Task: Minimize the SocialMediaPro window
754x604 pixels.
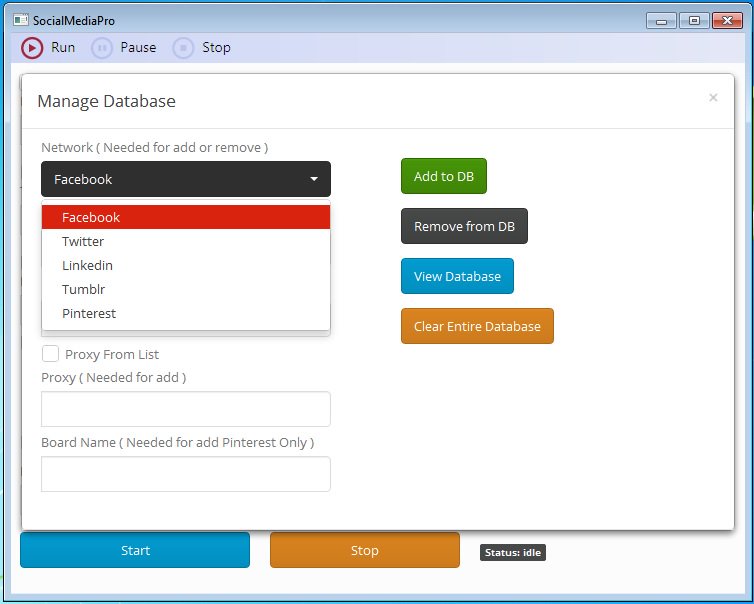Action: pos(662,21)
